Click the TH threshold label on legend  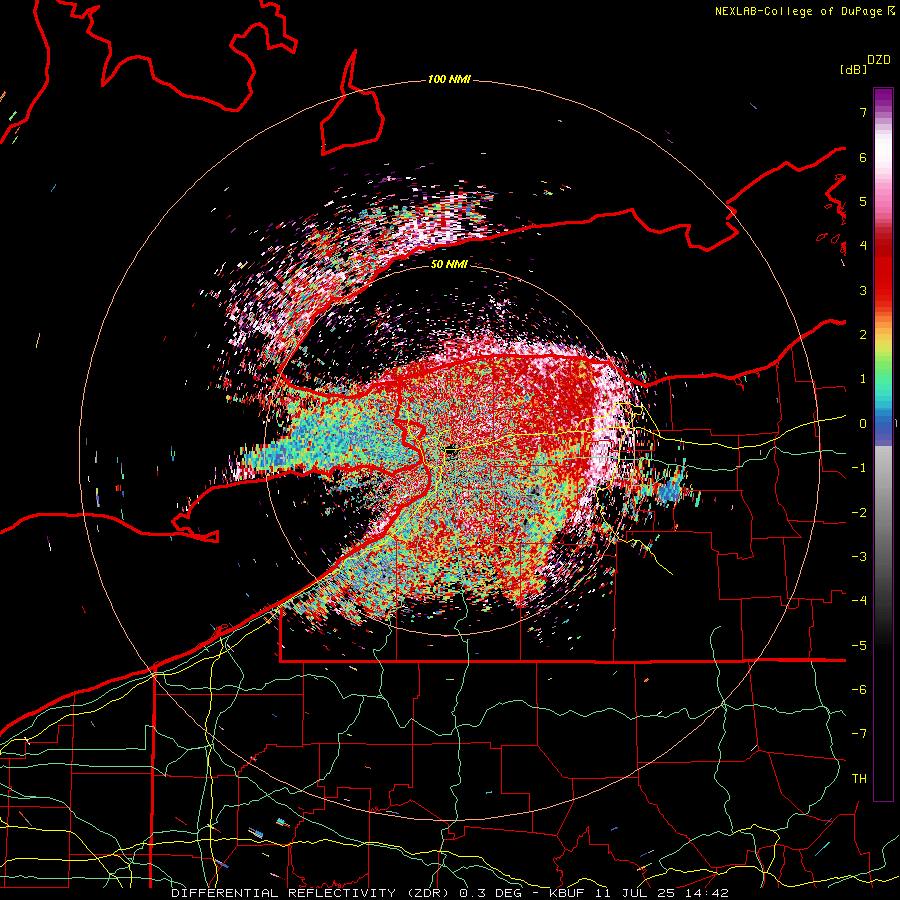pos(859,779)
